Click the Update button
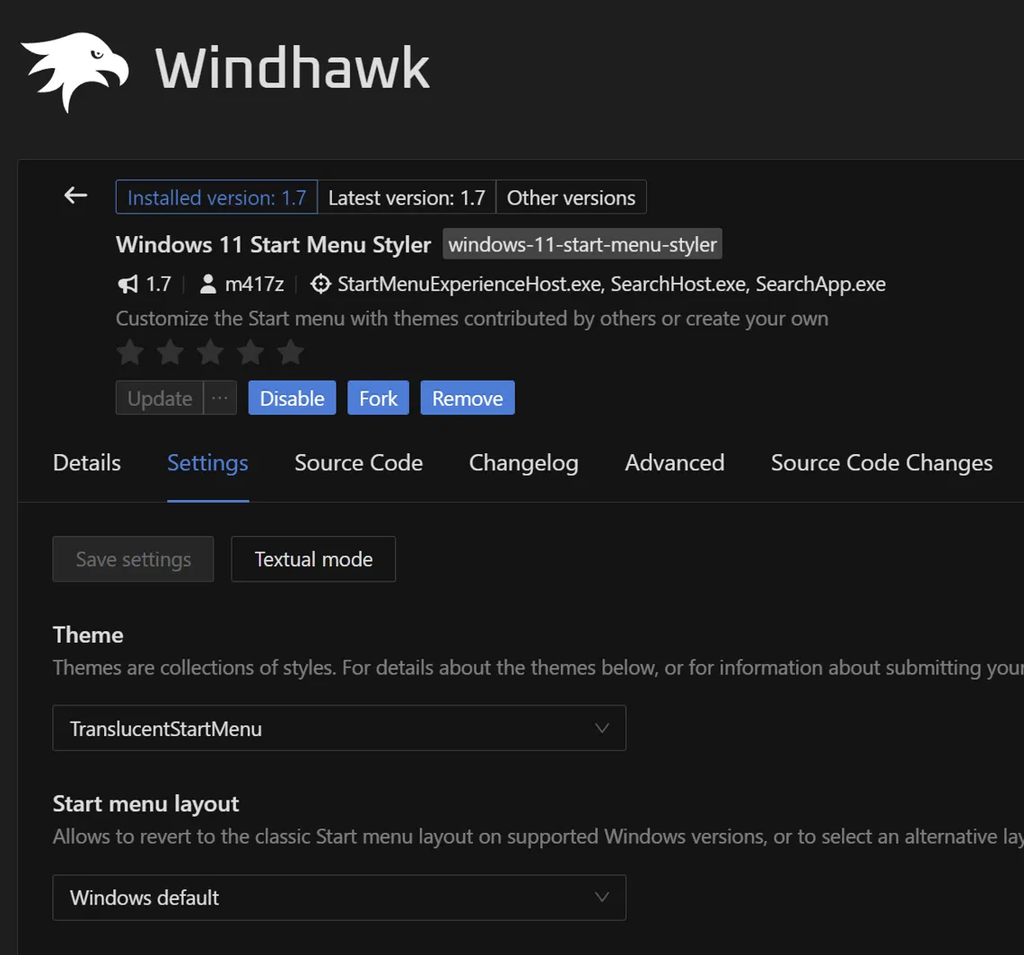 click(x=160, y=398)
